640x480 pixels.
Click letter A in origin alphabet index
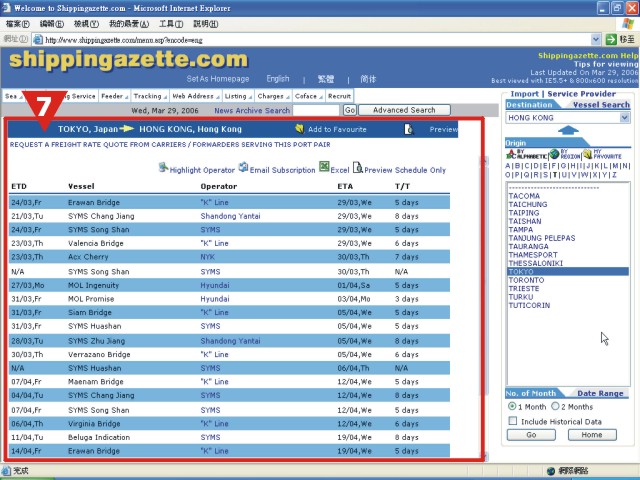507,166
